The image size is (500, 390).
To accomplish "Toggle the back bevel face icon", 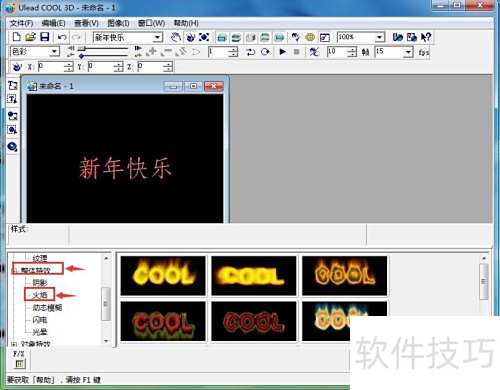I will (265, 37).
